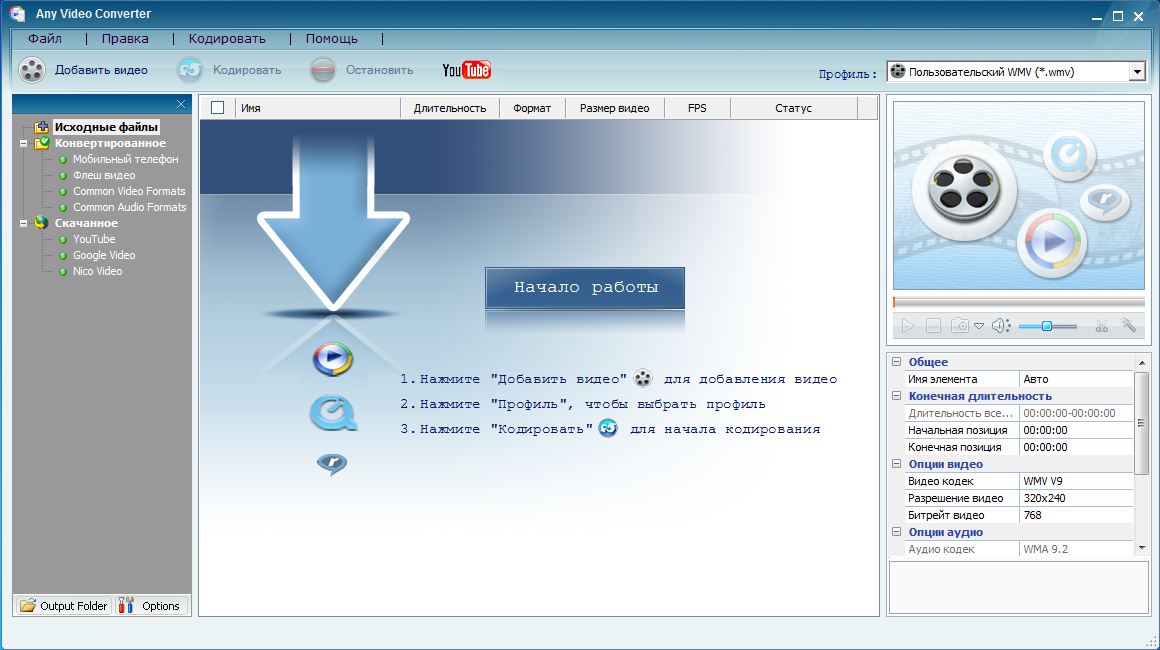Collapse the Общее property group
The width and height of the screenshot is (1160, 650).
tap(897, 362)
